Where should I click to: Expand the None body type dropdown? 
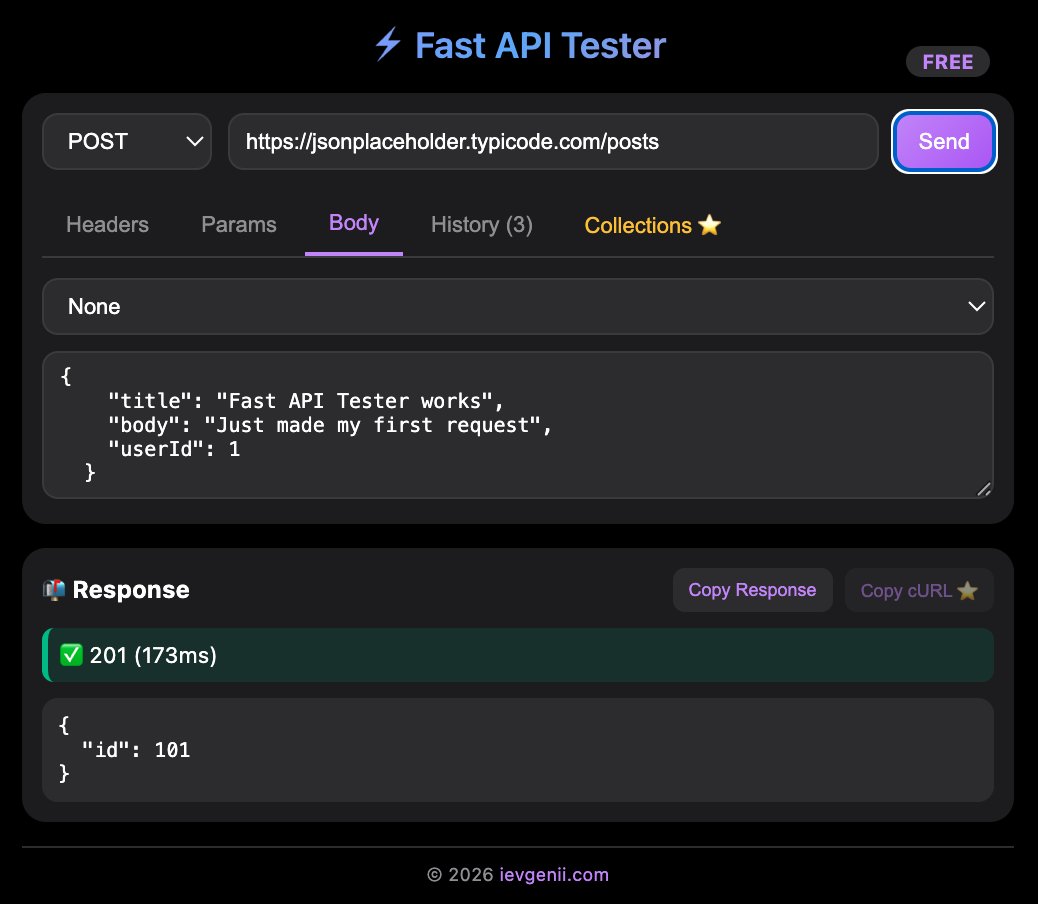(x=518, y=306)
